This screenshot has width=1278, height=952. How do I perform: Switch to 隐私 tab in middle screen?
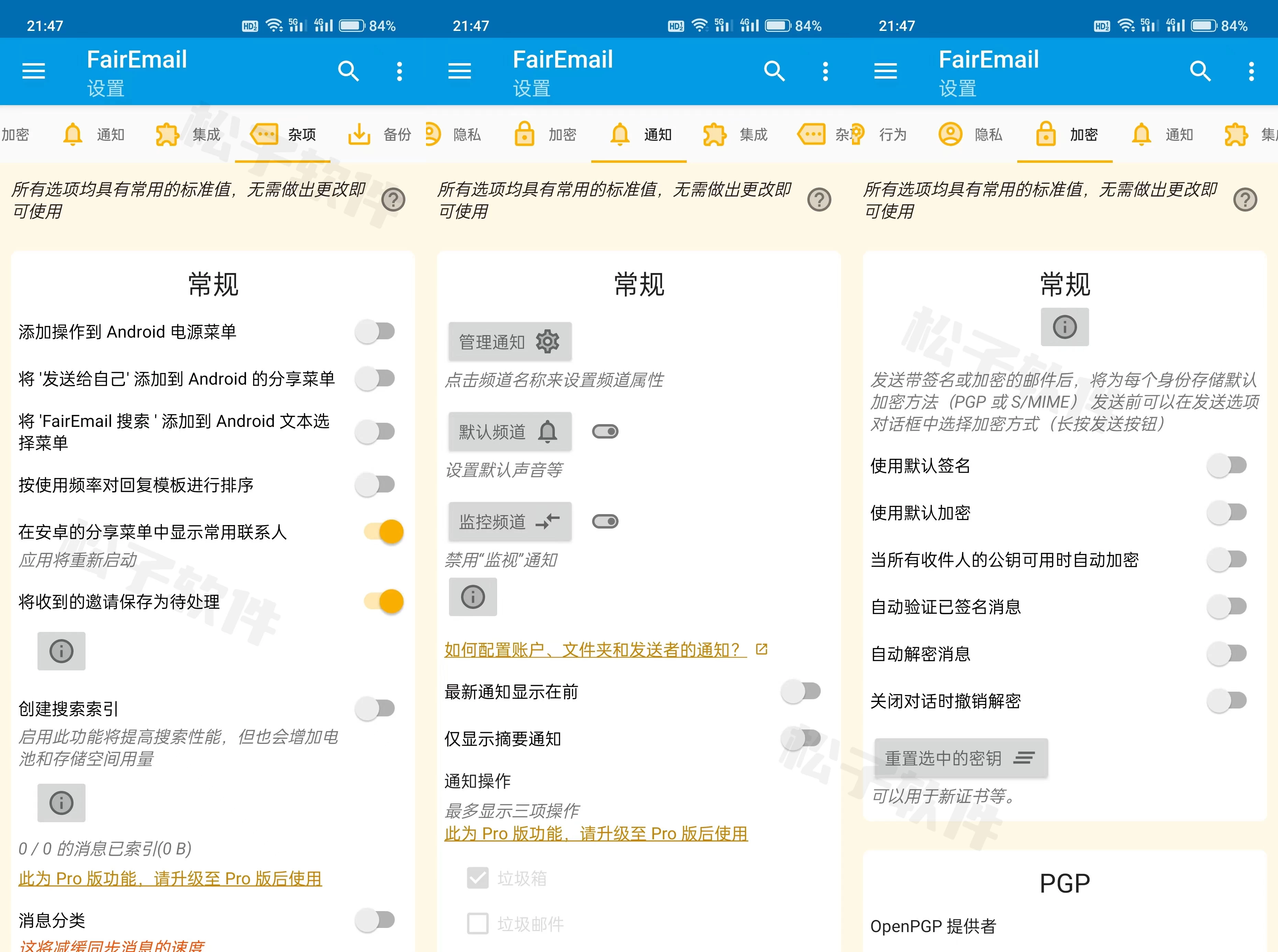(453, 135)
